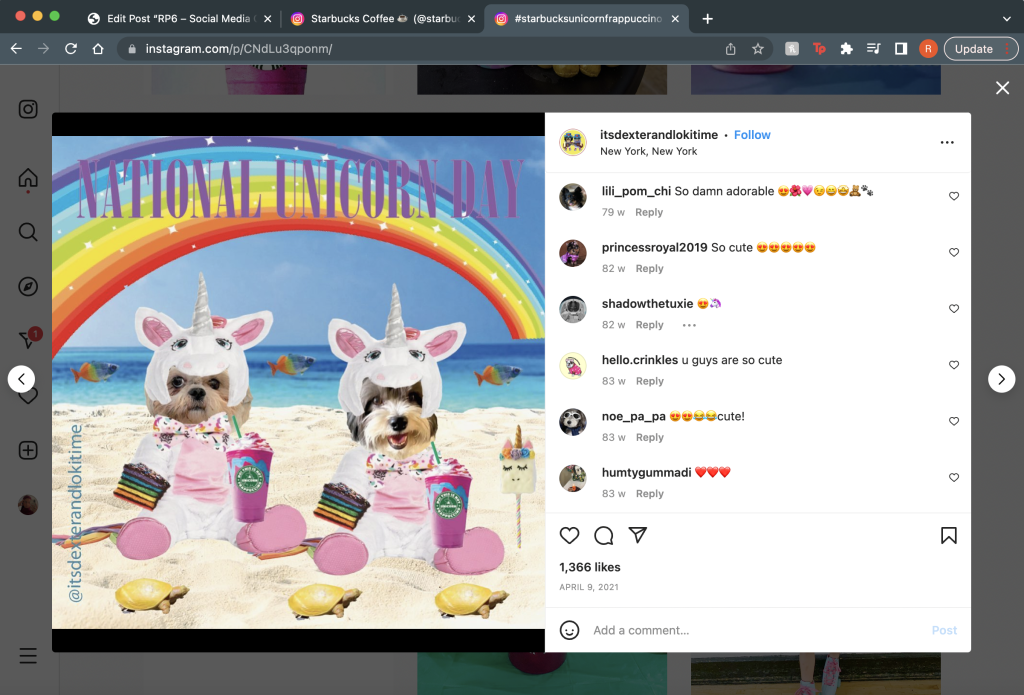Open the hamburger More menu
1024x695 pixels.
(x=28, y=655)
